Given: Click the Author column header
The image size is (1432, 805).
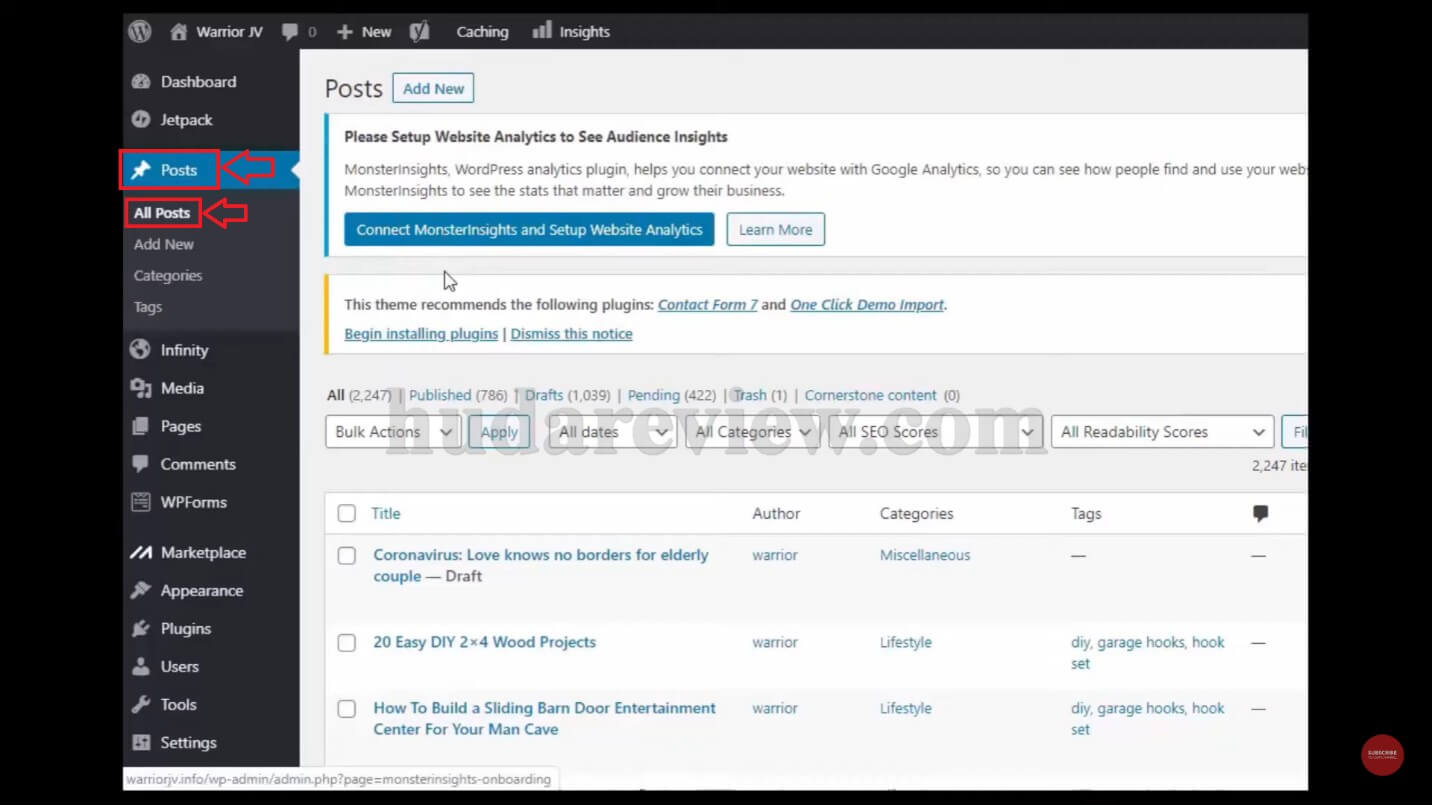Looking at the screenshot, I should click(776, 513).
